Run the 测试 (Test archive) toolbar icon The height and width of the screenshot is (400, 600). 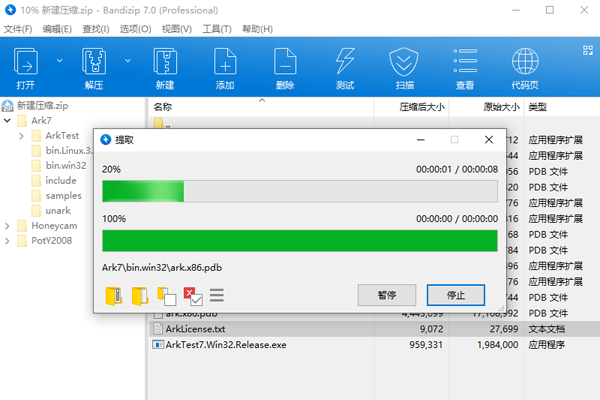click(x=345, y=61)
